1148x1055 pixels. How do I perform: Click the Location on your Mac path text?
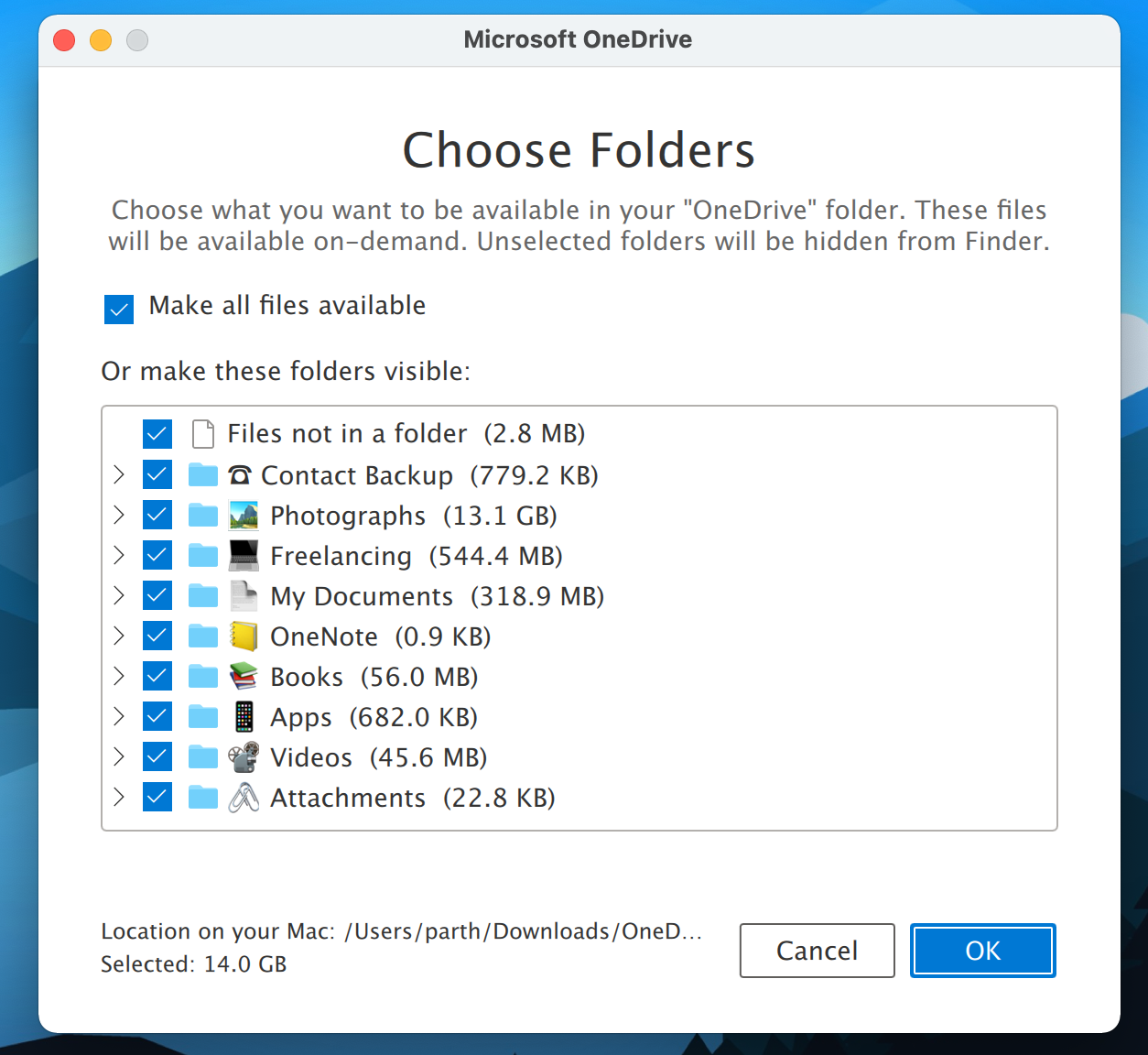tap(401, 931)
